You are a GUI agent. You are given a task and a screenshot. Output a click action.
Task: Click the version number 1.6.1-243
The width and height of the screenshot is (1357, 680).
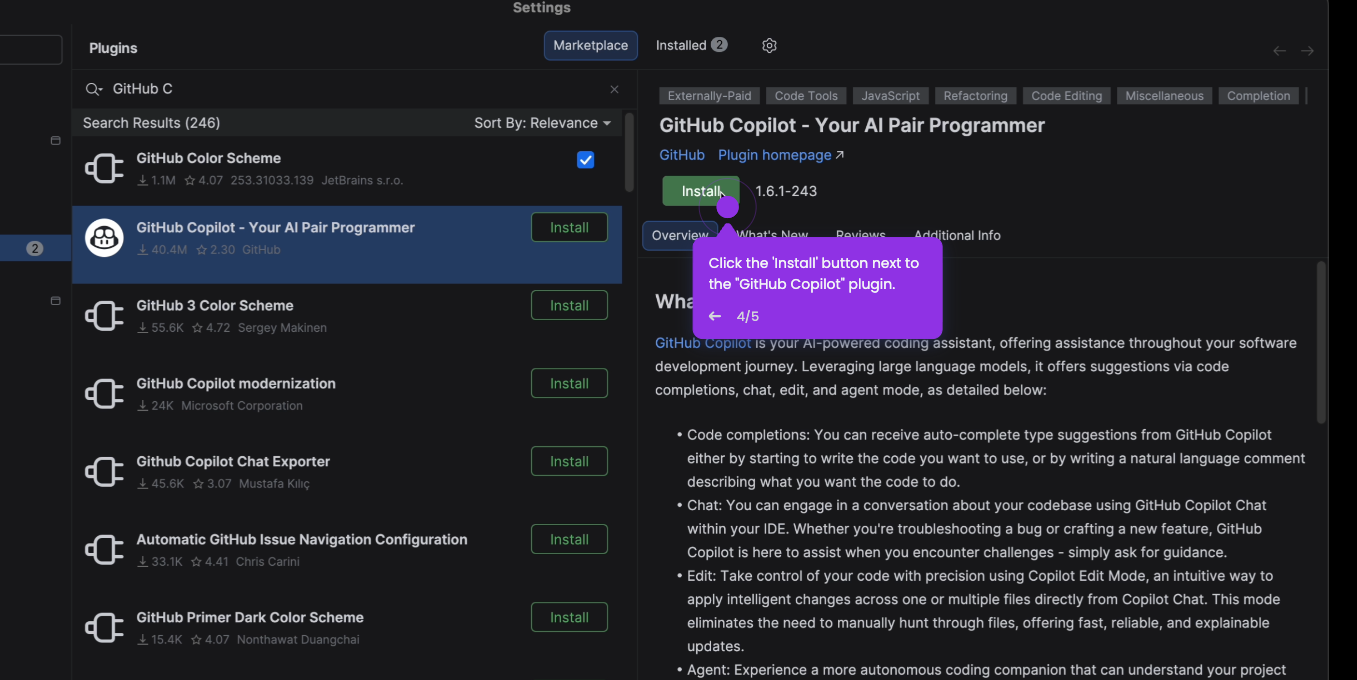(x=786, y=191)
